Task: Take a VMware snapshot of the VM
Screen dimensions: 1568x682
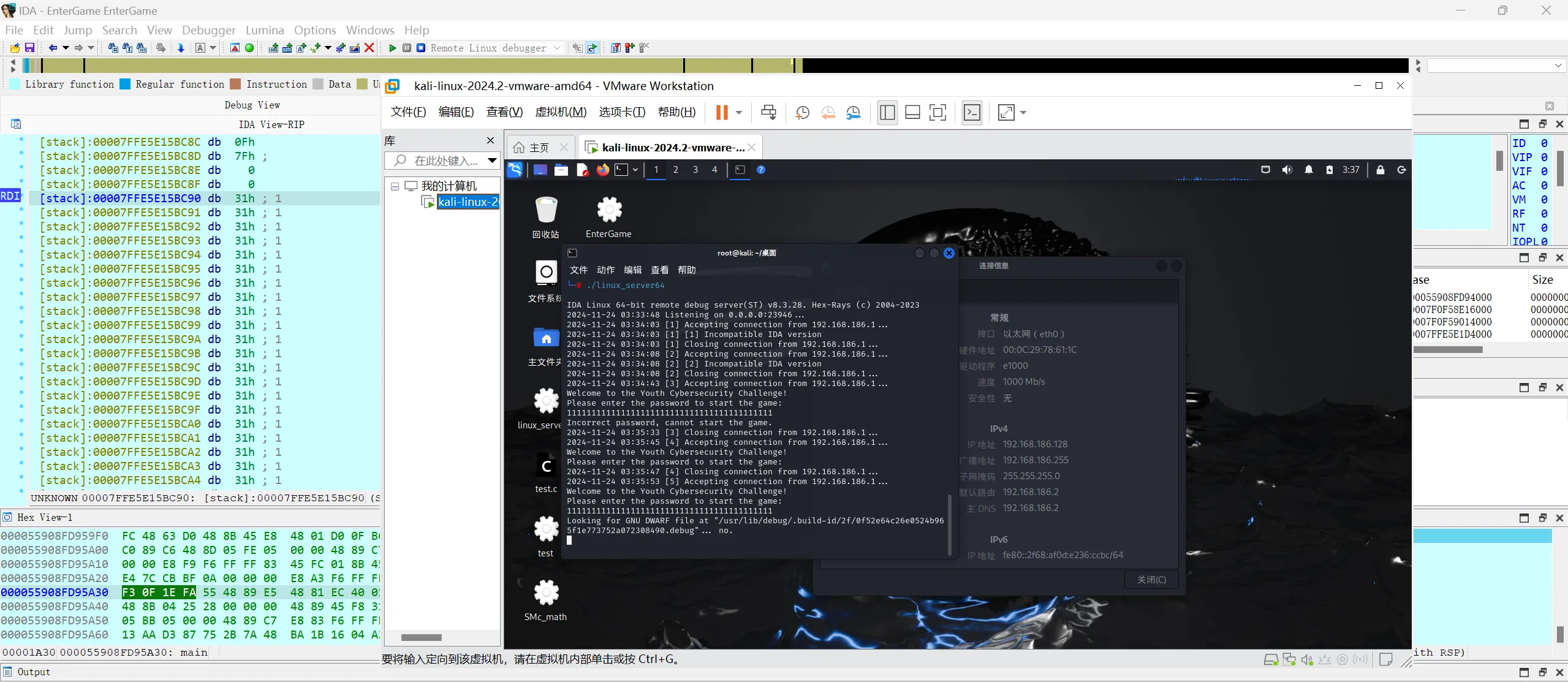Action: pyautogui.click(x=802, y=113)
